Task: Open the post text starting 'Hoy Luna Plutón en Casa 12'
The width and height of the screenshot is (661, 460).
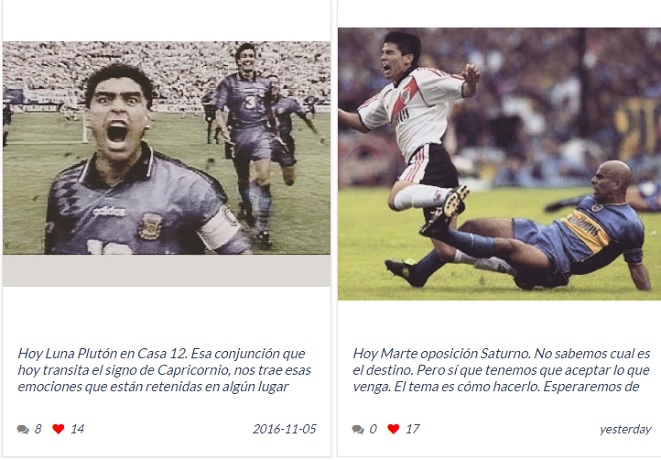Action: click(x=164, y=370)
